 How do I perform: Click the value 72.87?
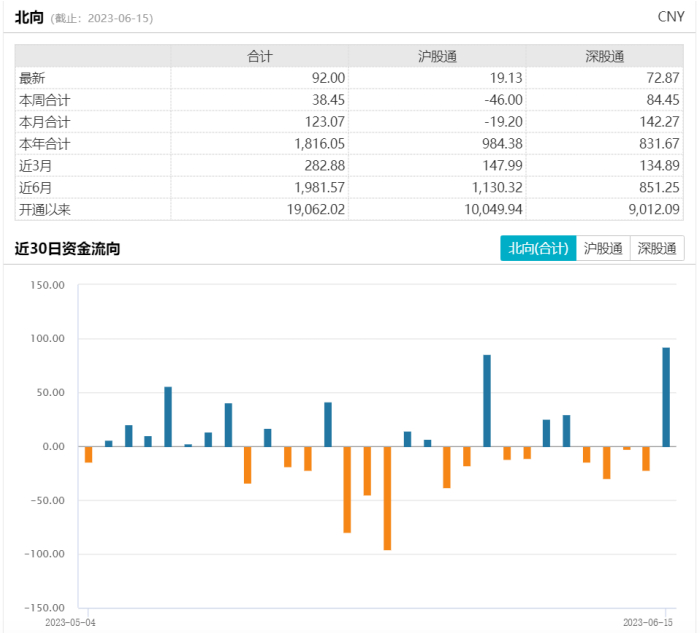[663, 78]
